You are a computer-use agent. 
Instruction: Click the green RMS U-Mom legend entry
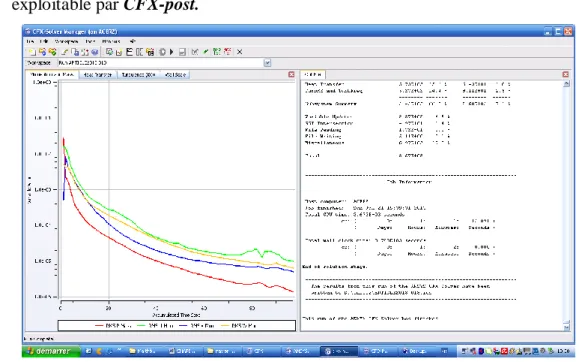point(155,326)
